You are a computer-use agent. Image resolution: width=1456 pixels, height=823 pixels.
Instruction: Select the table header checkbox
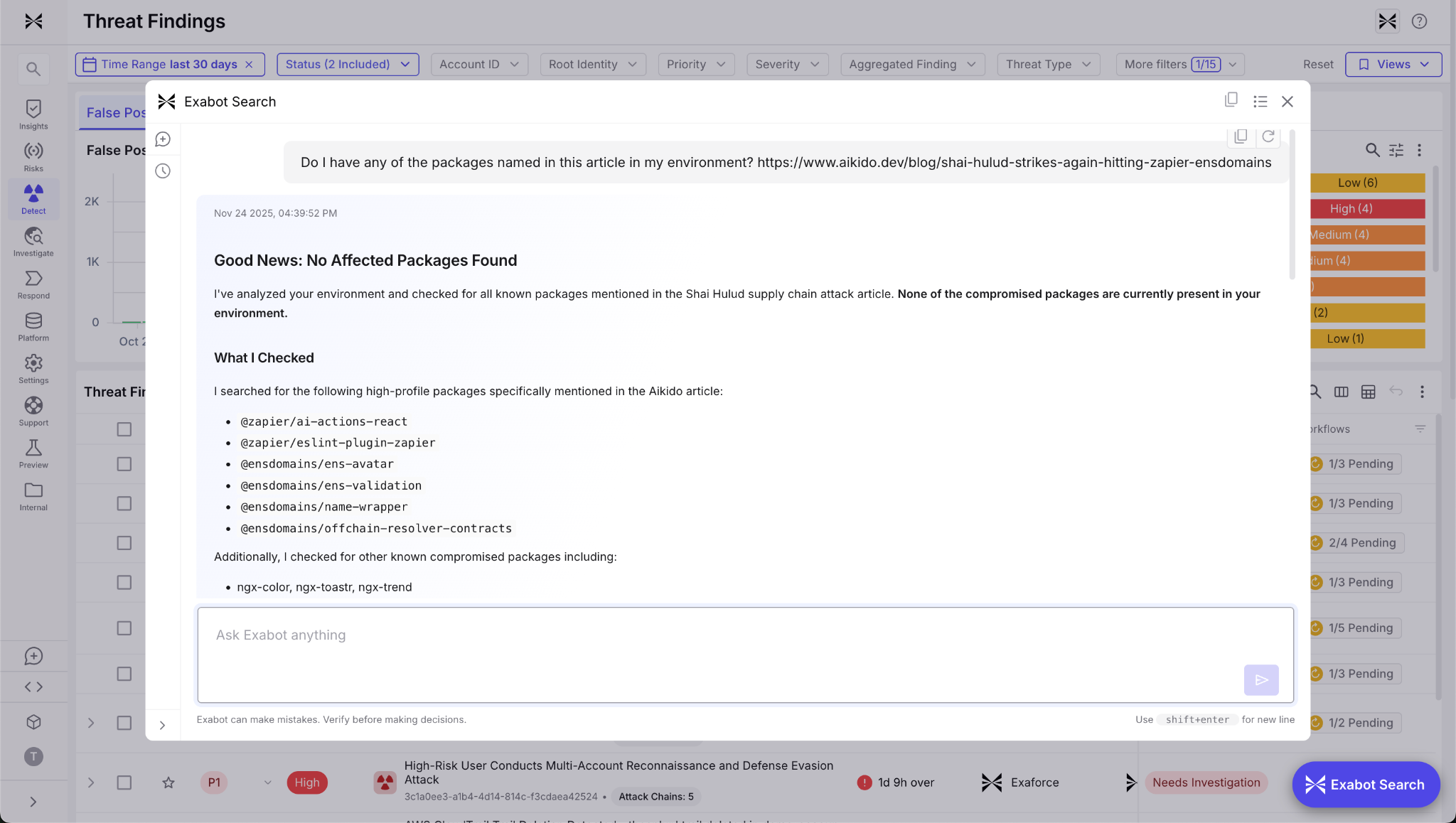[x=124, y=429]
